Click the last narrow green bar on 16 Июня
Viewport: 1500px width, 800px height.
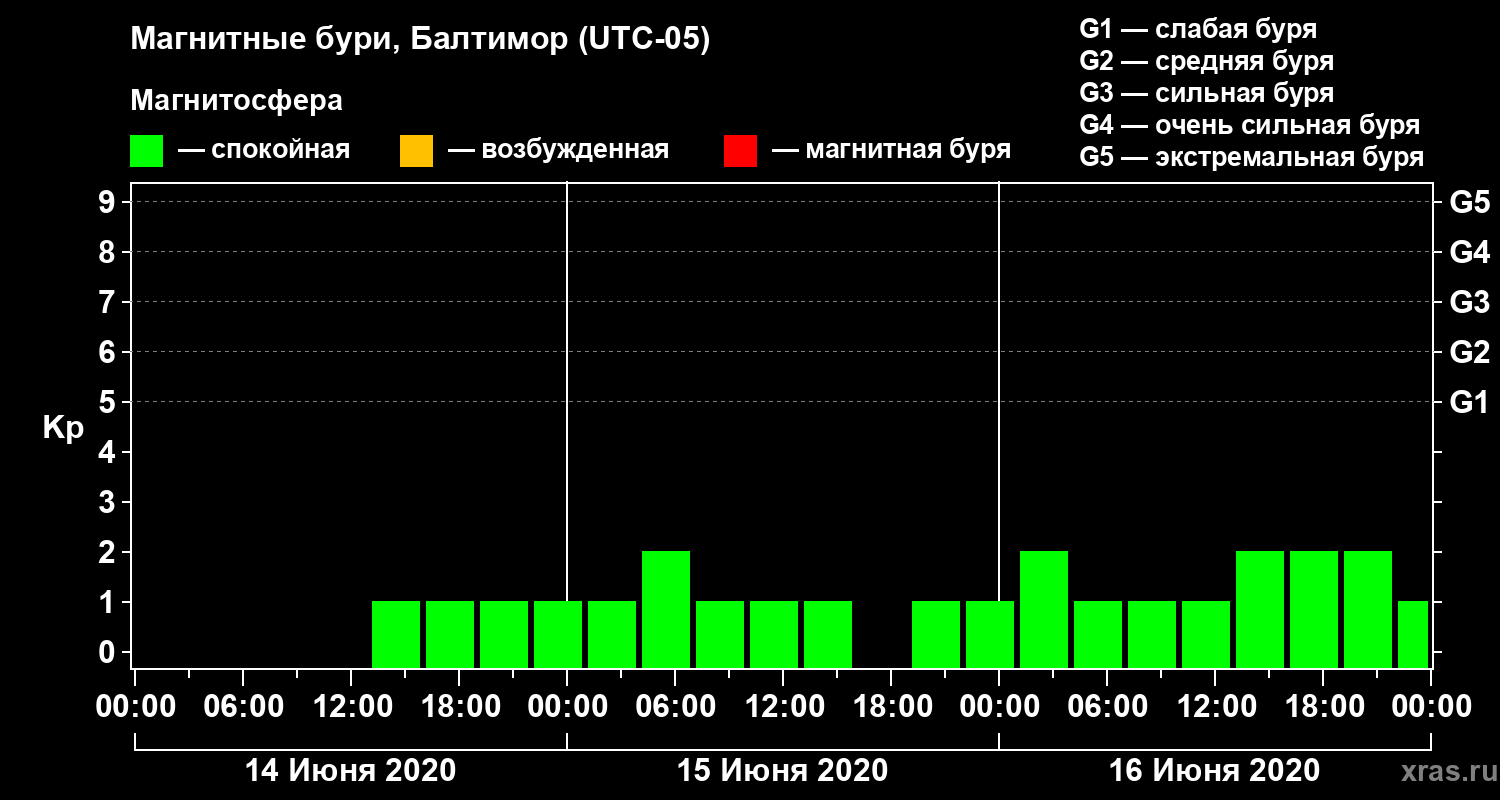coord(1413,634)
